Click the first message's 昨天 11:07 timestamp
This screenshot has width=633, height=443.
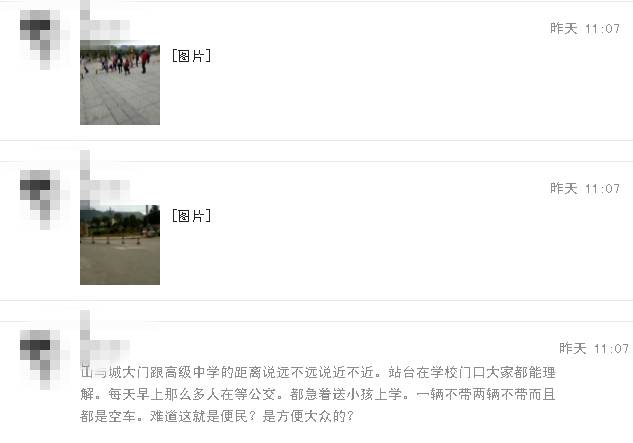[x=585, y=28]
